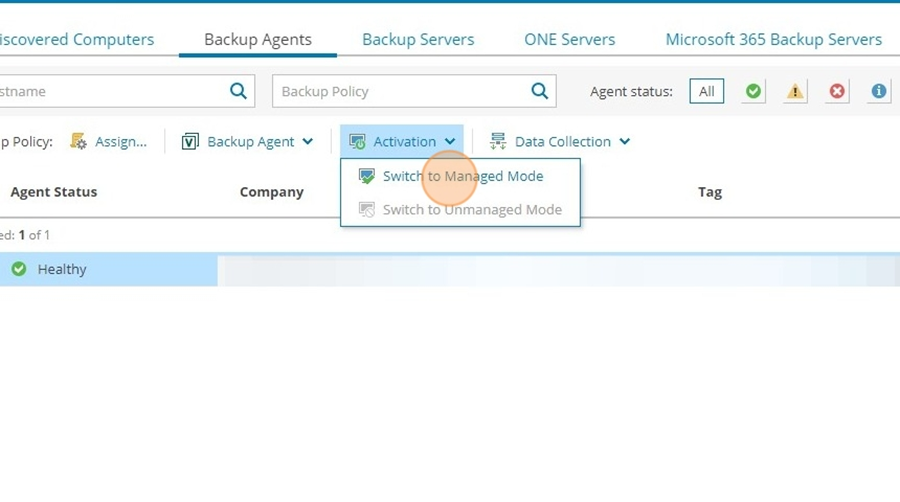Select the Backup Agents tab
The image size is (900, 502).
pos(258,40)
